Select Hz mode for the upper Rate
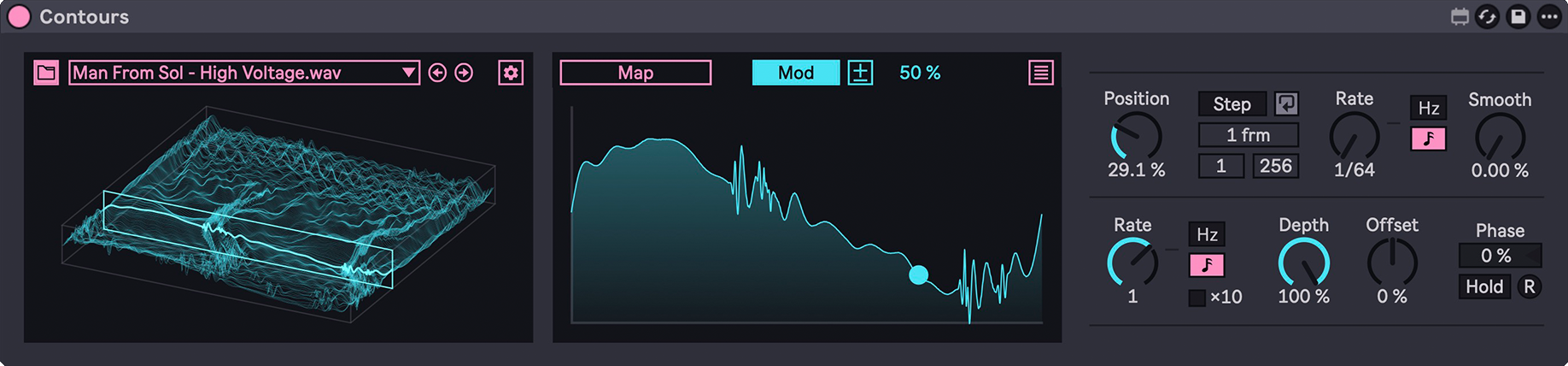Viewport: 1568px width, 366px height. (1429, 108)
